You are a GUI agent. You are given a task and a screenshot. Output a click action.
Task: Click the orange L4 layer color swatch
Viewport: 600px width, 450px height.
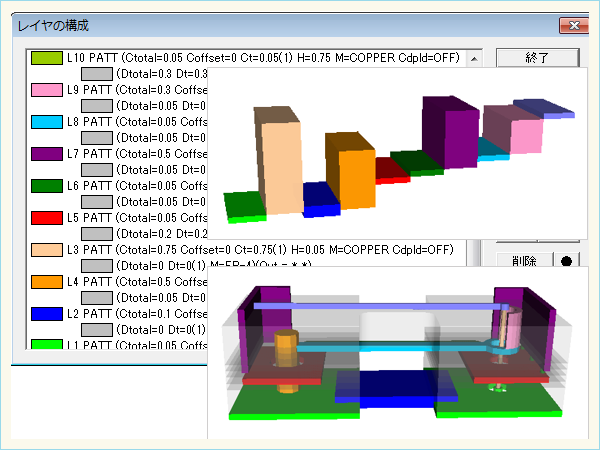pos(46,282)
